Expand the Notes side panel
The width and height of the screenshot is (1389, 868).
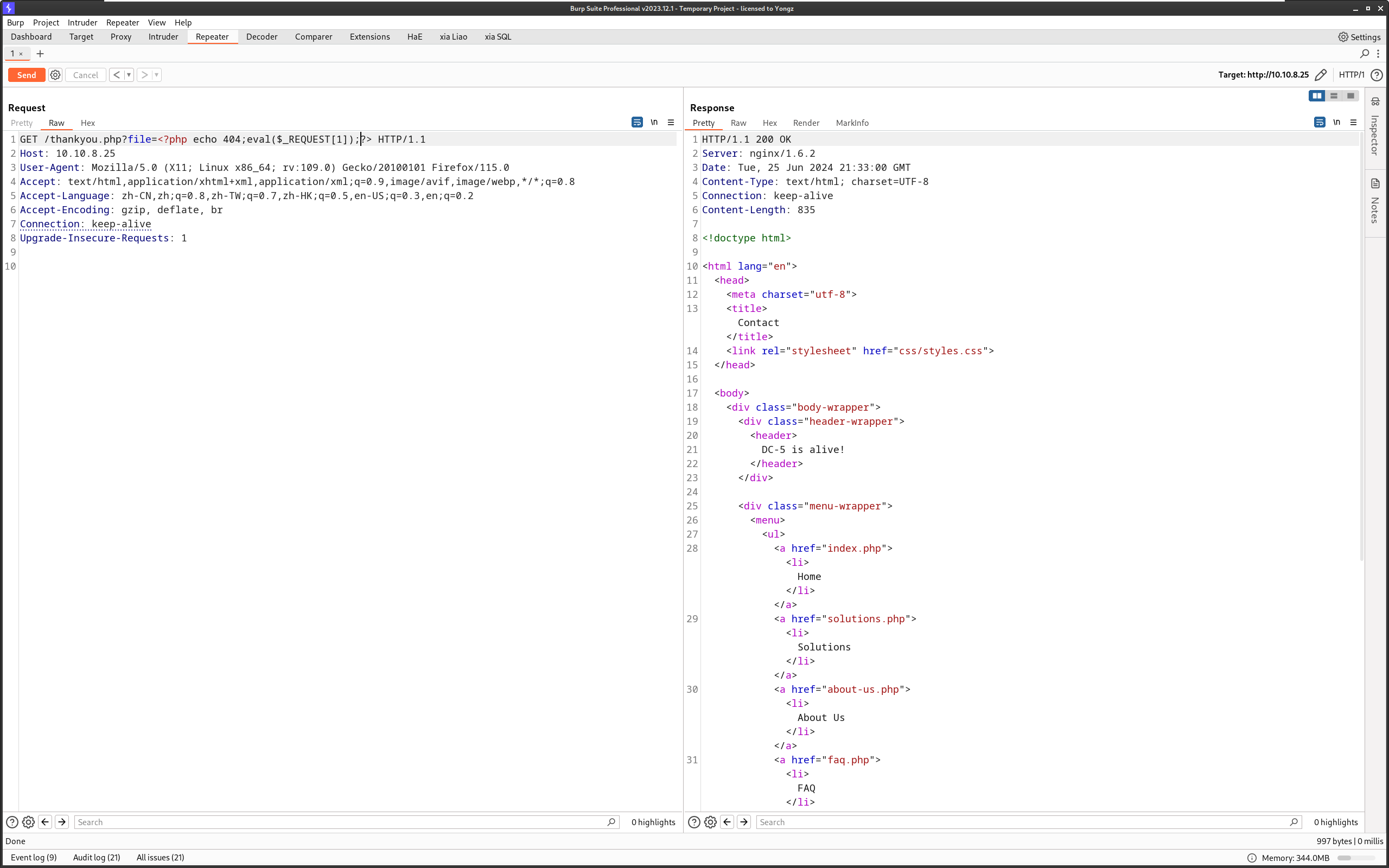pos(1375,202)
